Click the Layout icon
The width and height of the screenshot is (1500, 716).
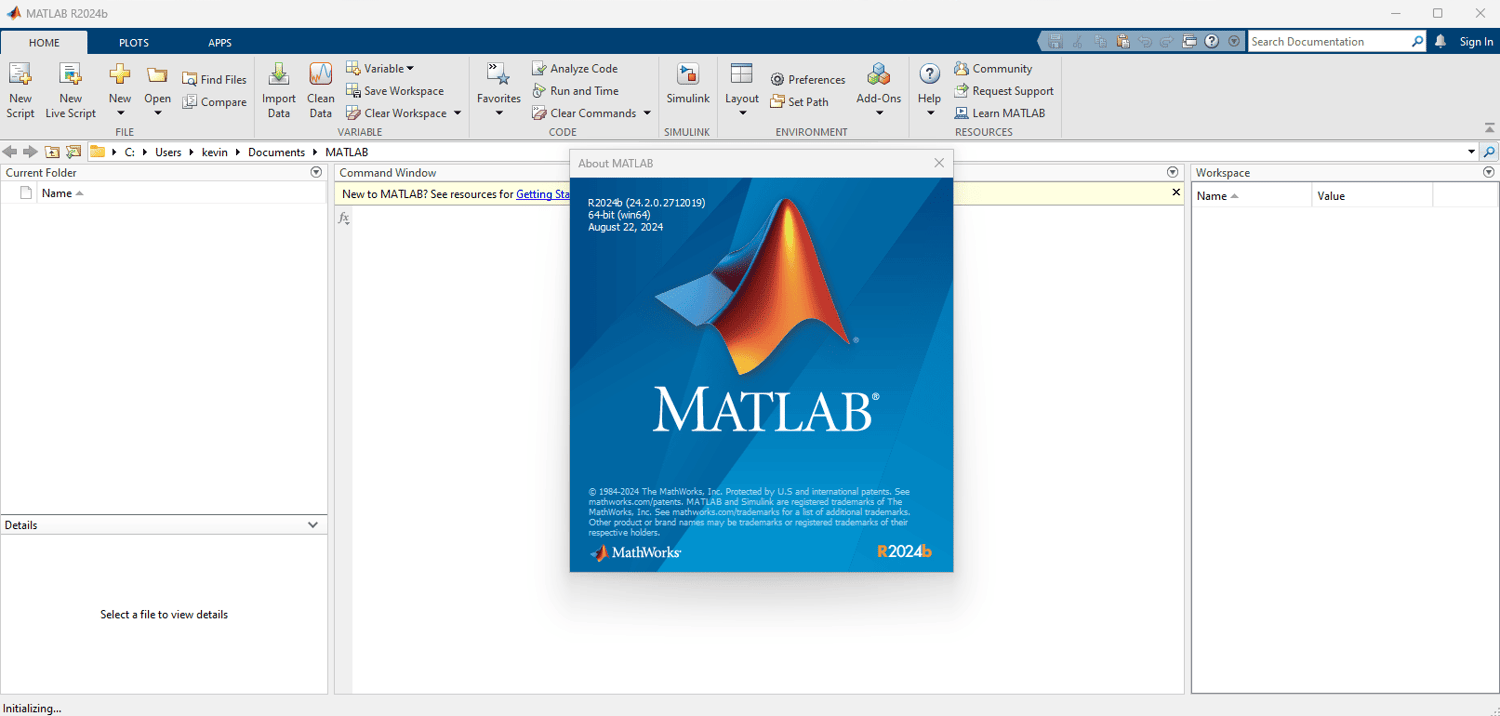pyautogui.click(x=742, y=74)
